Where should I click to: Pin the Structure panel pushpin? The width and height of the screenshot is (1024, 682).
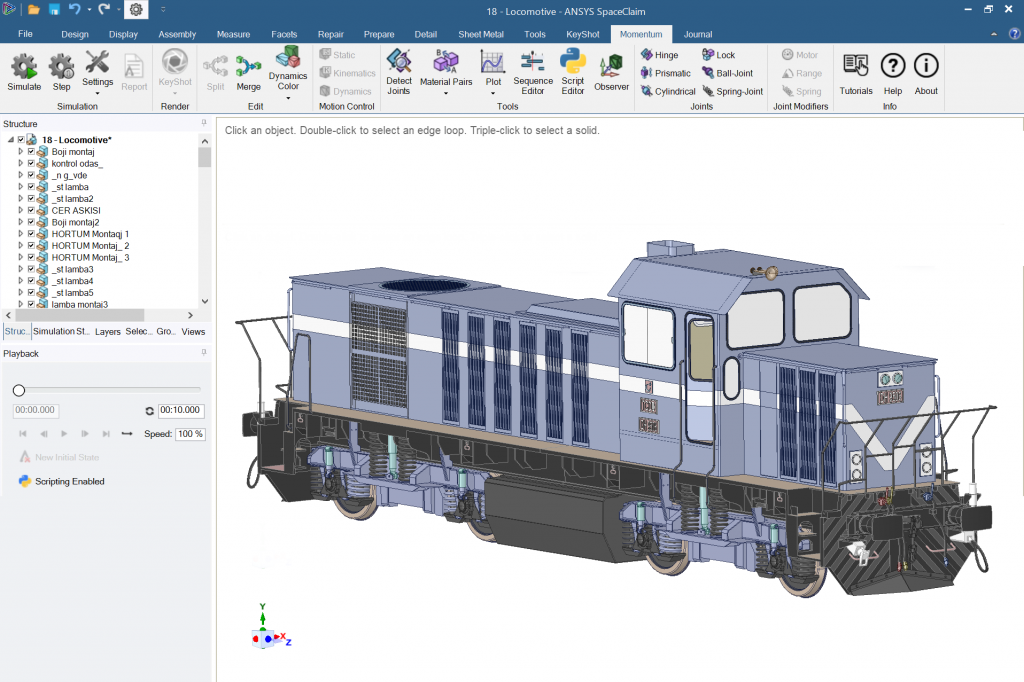pyautogui.click(x=204, y=123)
